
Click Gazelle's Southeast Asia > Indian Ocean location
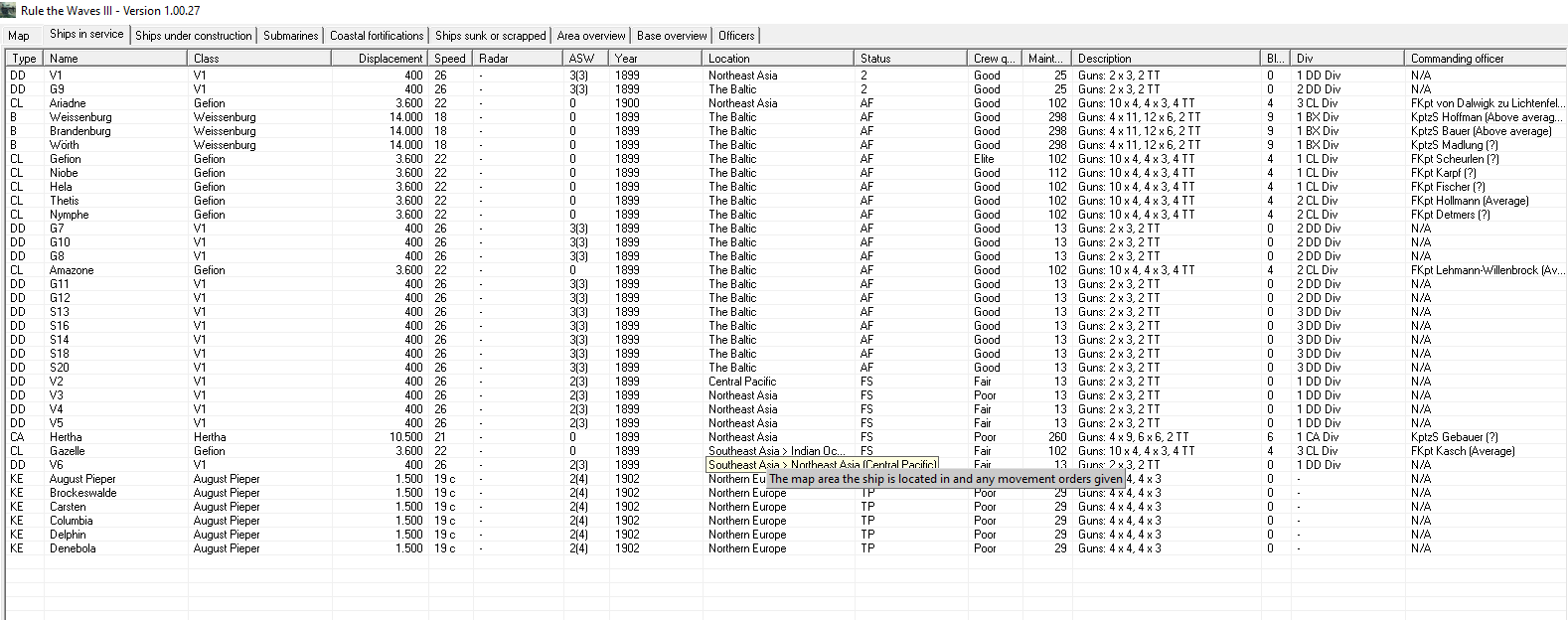point(777,451)
